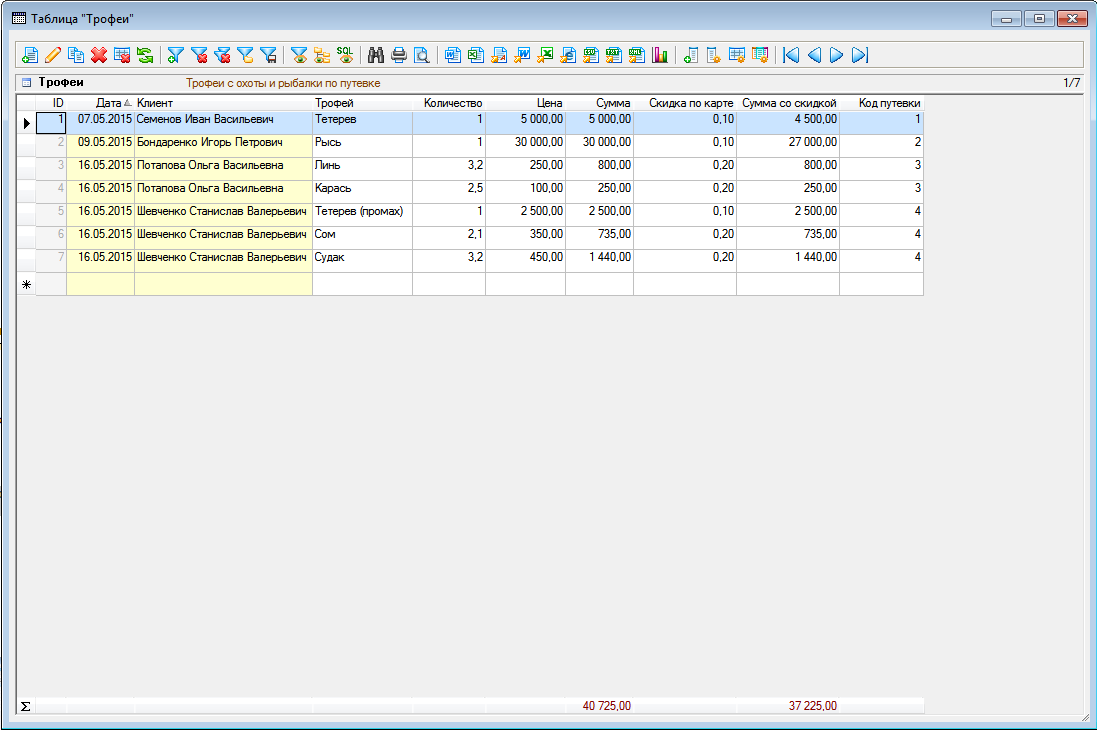1097x730 pixels.
Task: Go to the first record arrow
Action: point(791,56)
